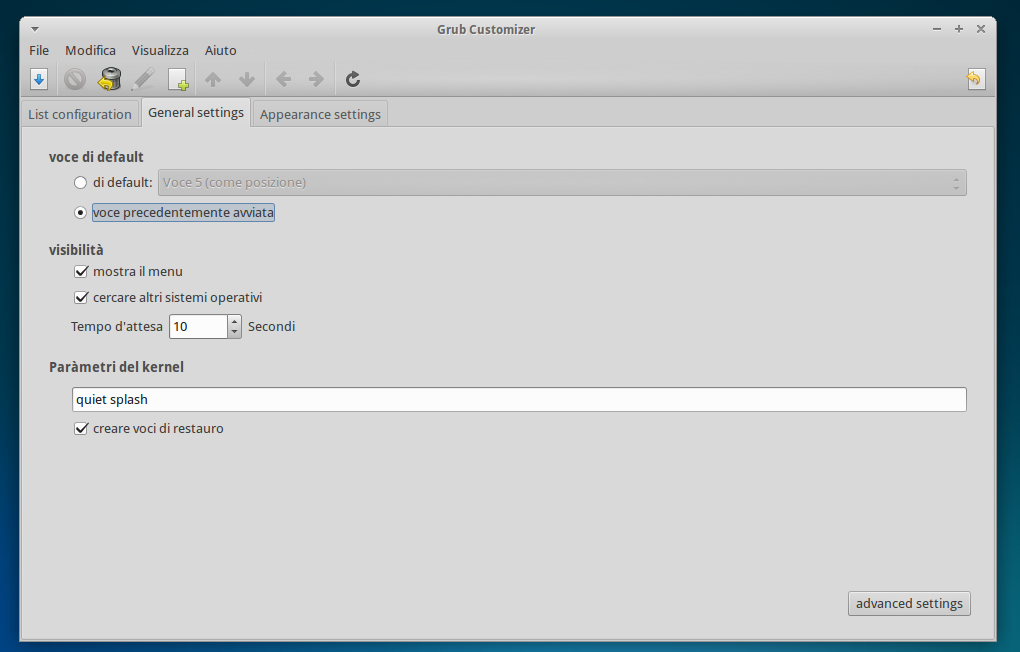Decrease the Tempo d'attesa value with the down arrow

(x=234, y=332)
